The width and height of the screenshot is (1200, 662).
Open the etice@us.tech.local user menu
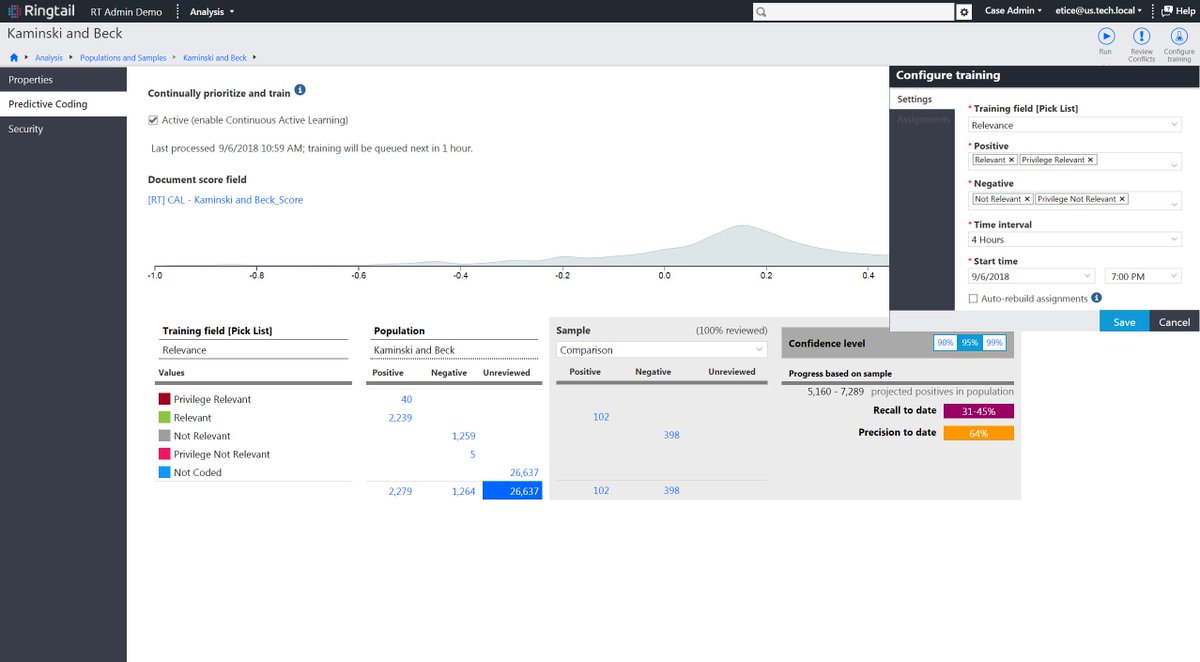pos(1098,11)
